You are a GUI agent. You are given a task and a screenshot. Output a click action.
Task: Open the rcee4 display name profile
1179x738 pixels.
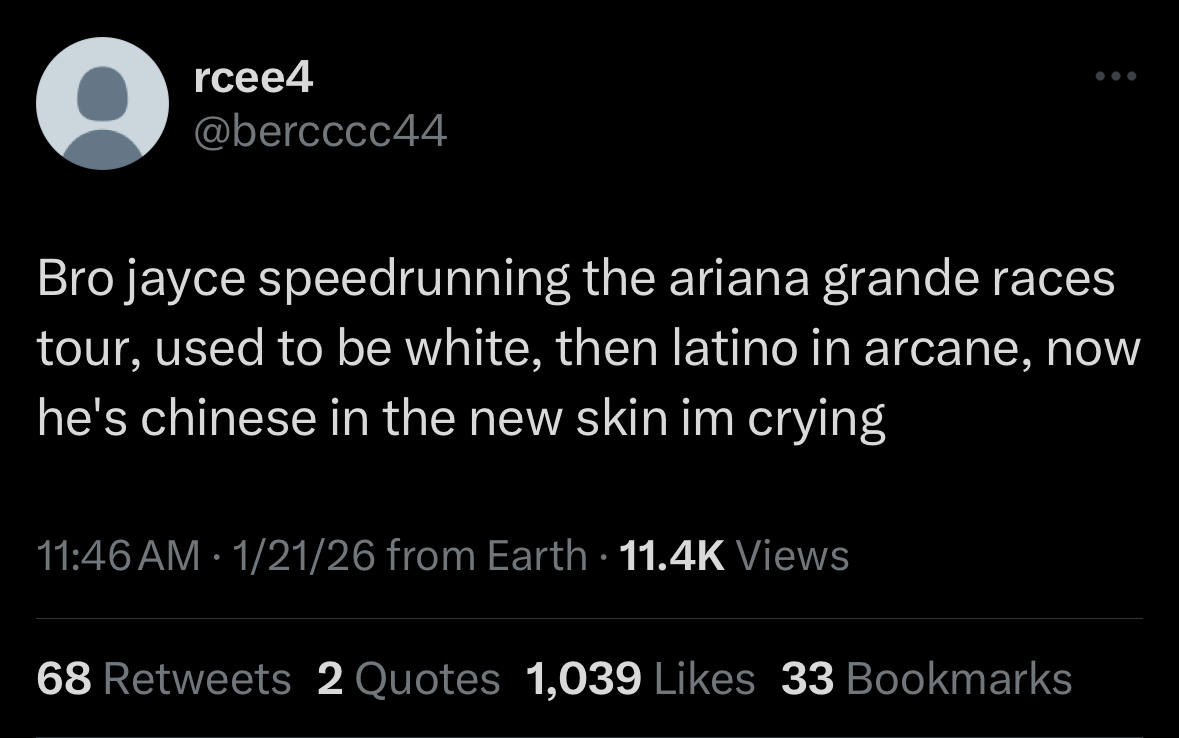click(x=254, y=77)
